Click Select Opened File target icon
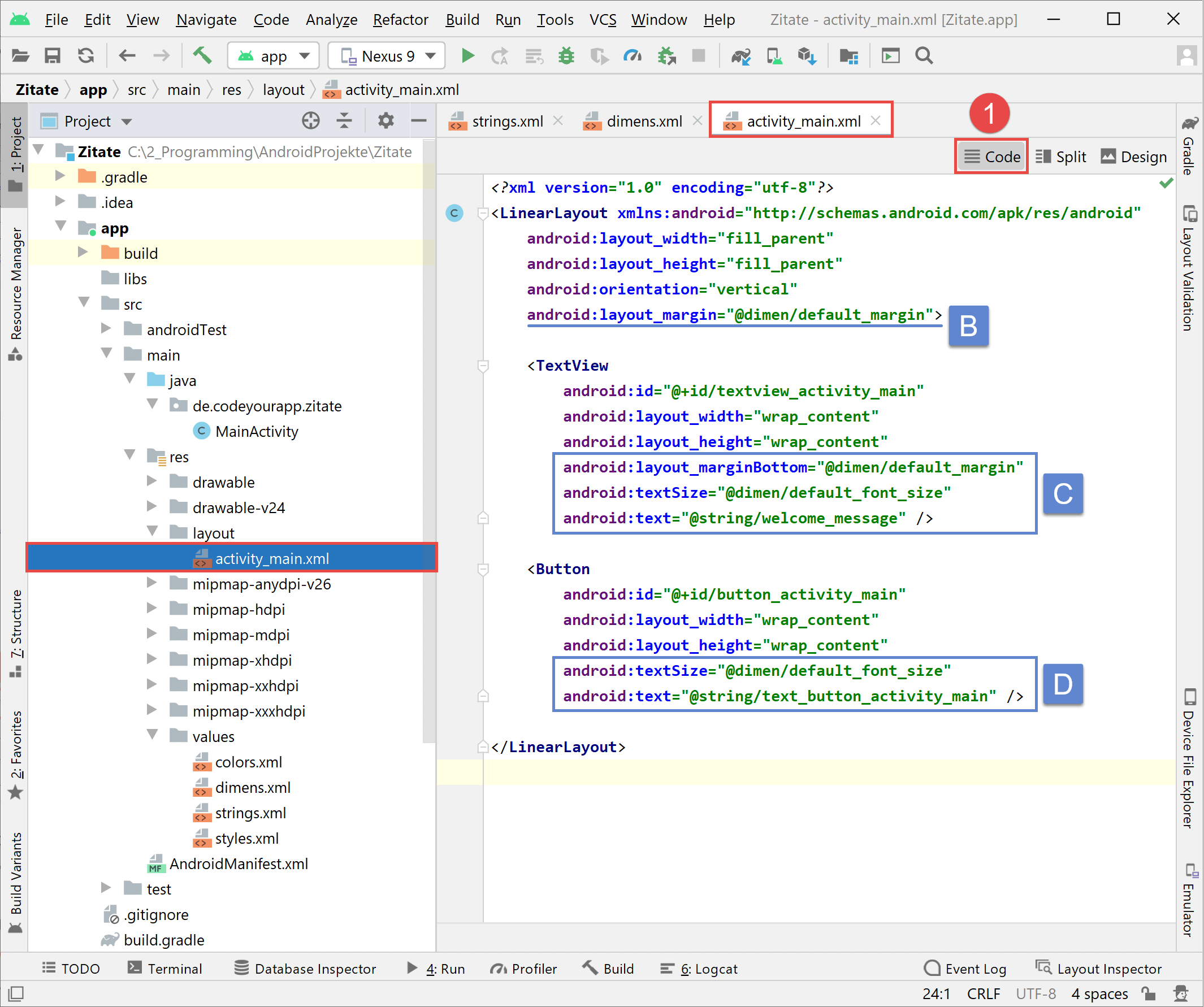This screenshot has width=1204, height=1007. tap(311, 121)
